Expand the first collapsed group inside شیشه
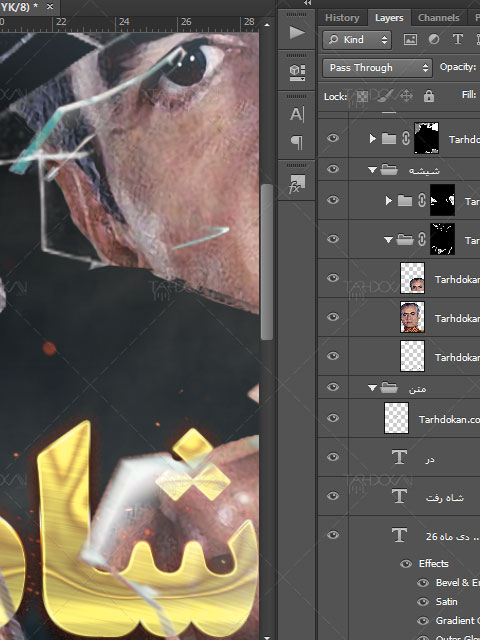The width and height of the screenshot is (480, 640). (x=389, y=200)
